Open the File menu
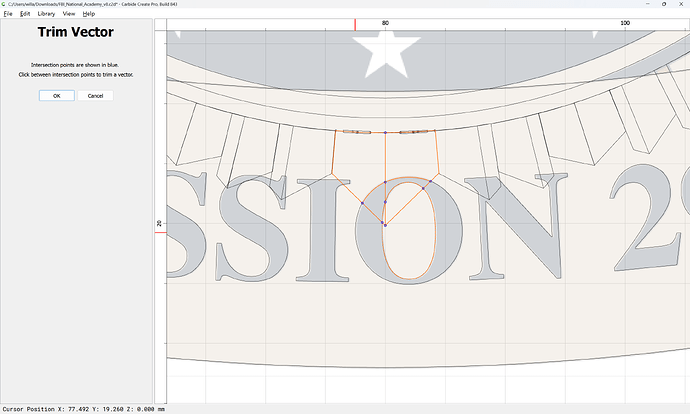This screenshot has width=690, height=414. (x=8, y=14)
